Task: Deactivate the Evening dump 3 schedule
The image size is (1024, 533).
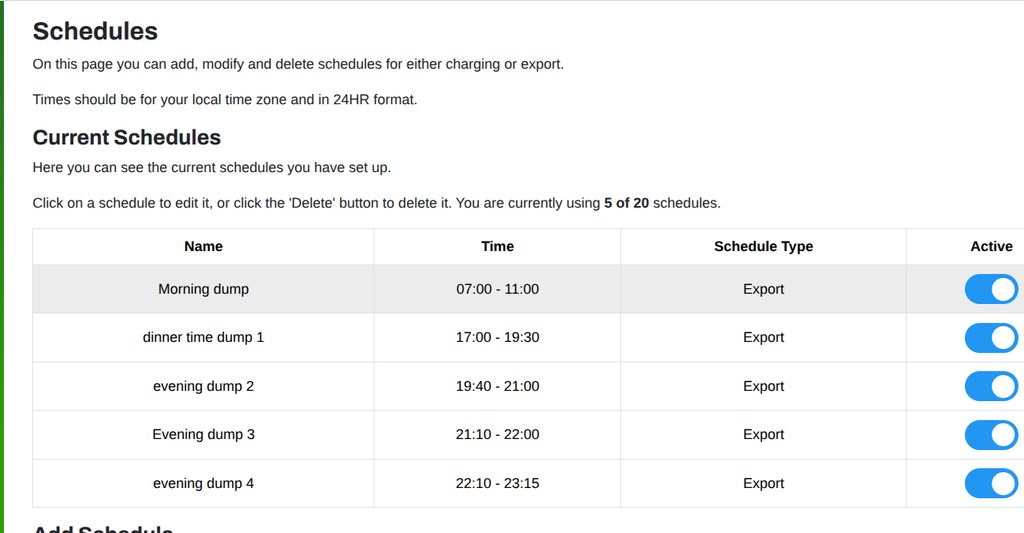Action: pyautogui.click(x=991, y=435)
